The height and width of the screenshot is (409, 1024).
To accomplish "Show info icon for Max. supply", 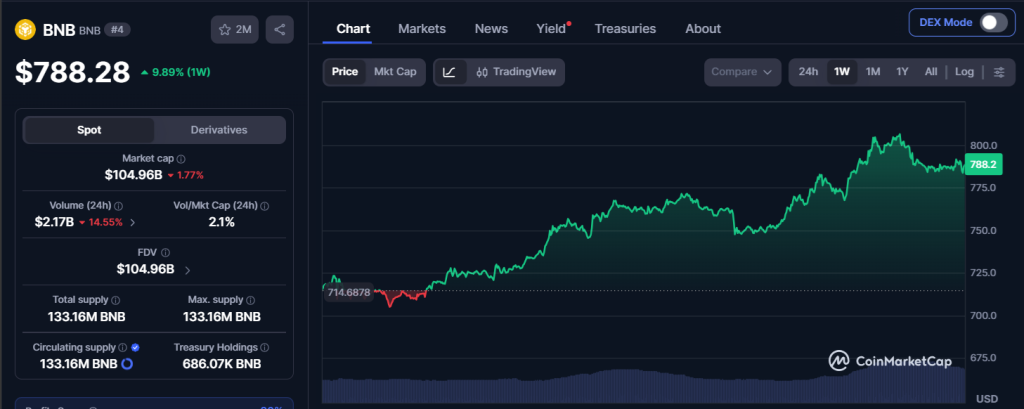I will point(249,300).
